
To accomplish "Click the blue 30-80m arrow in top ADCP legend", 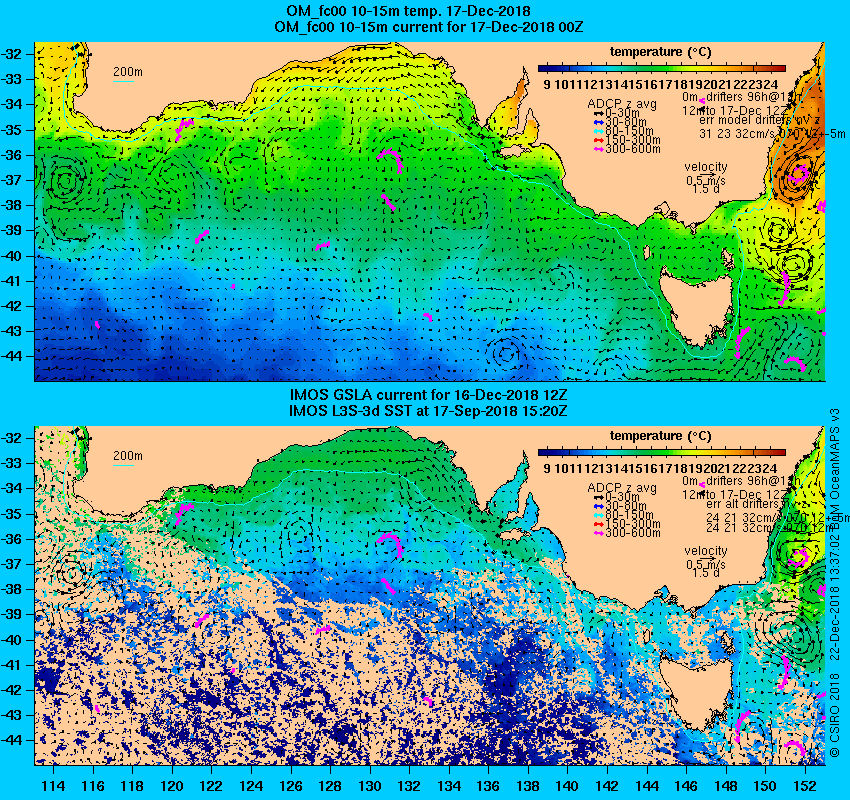I will point(598,122).
